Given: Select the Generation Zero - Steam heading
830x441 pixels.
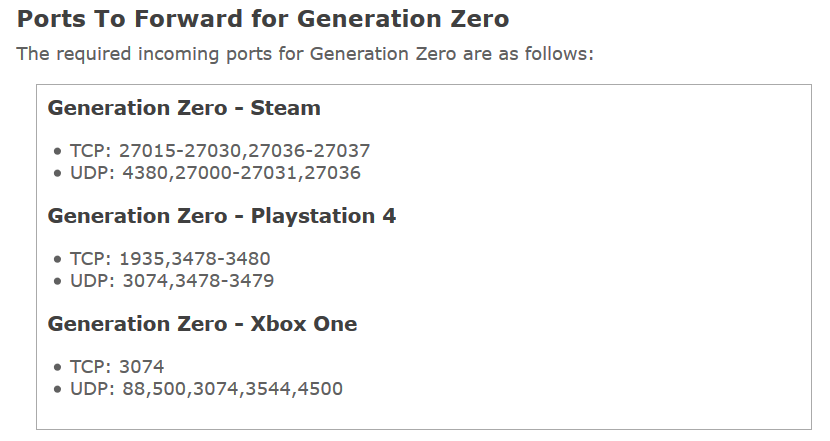Looking at the screenshot, I should click(x=184, y=108).
